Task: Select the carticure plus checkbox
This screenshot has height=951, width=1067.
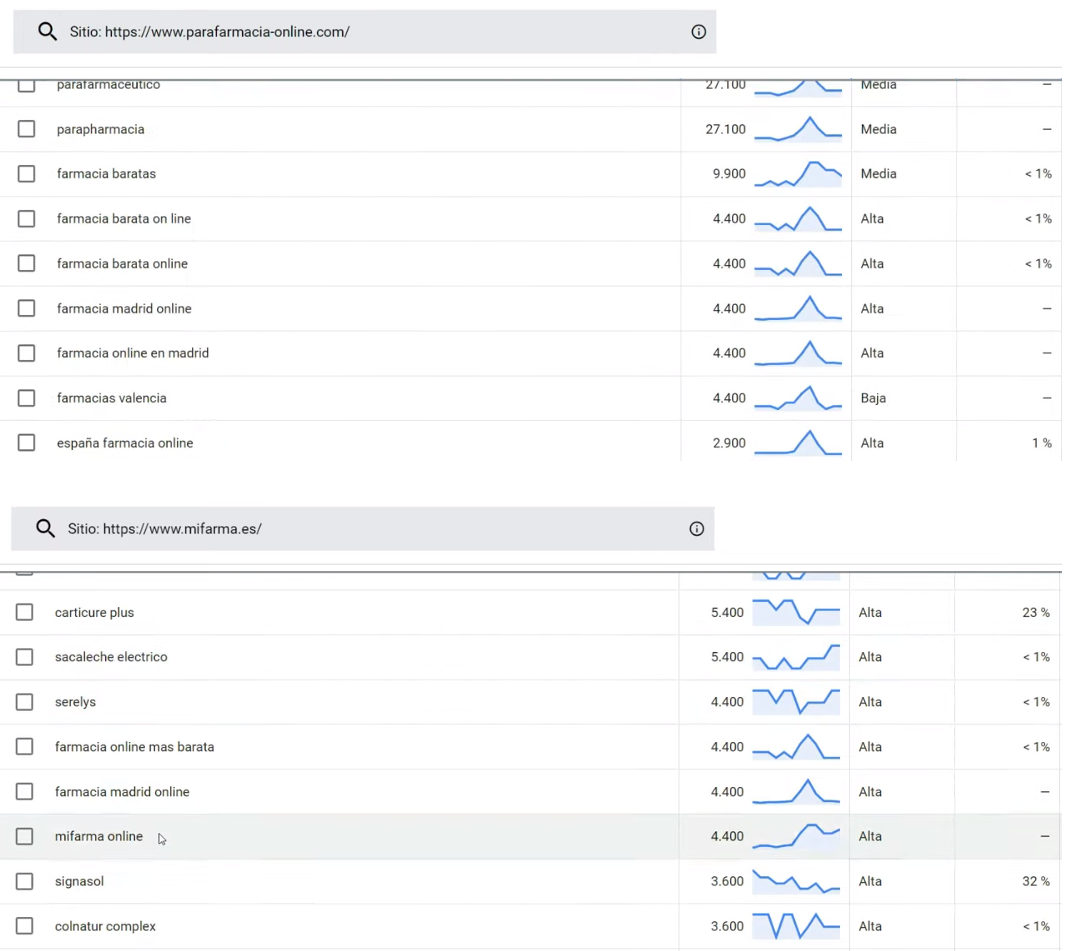Action: click(x=24, y=612)
